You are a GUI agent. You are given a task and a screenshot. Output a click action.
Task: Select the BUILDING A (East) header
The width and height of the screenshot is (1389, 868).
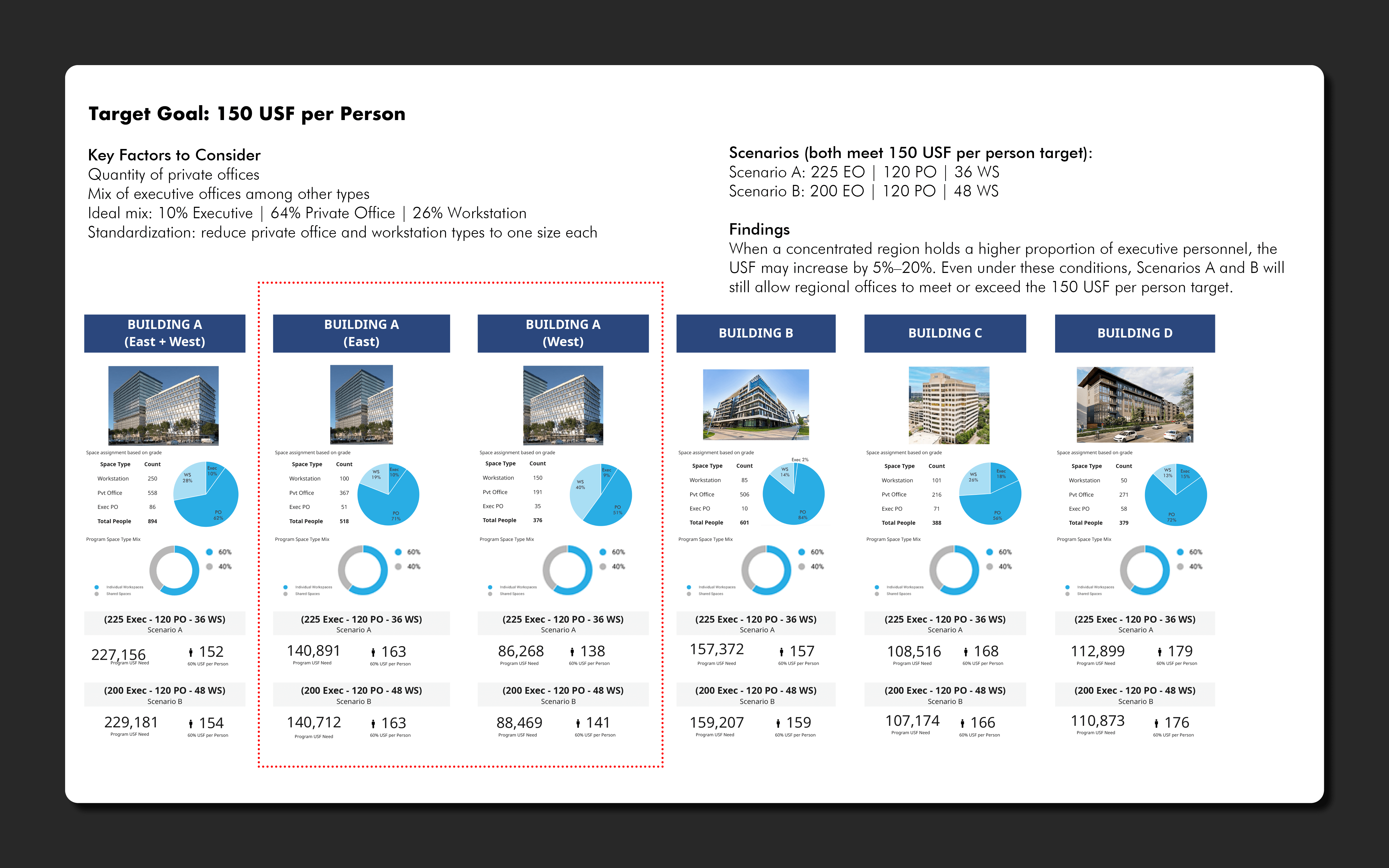[x=362, y=334]
